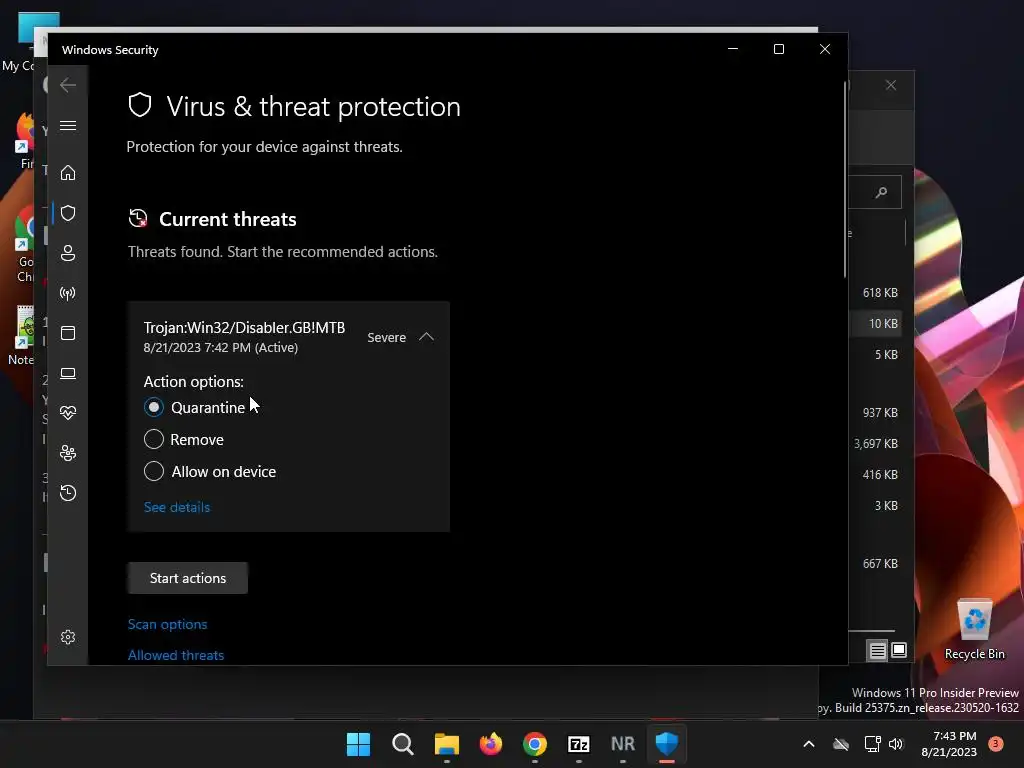1024x768 pixels.
Task: Switch Explorer to details view icon
Action: [877, 650]
